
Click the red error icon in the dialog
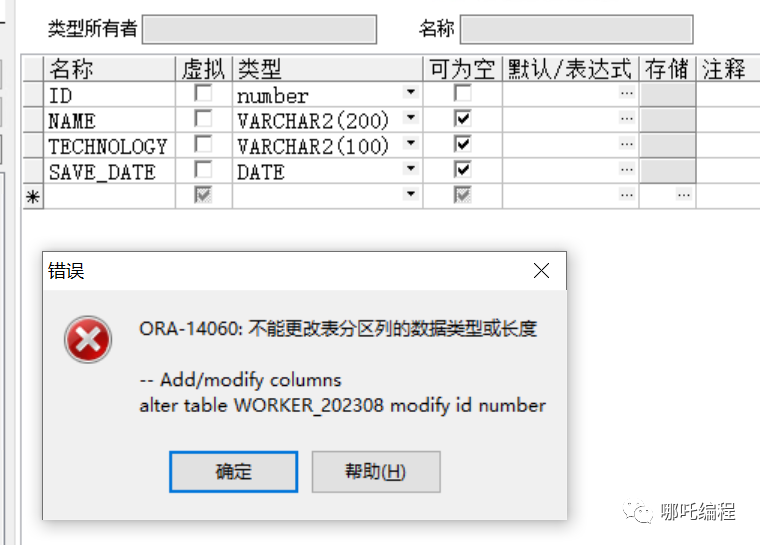pos(88,339)
